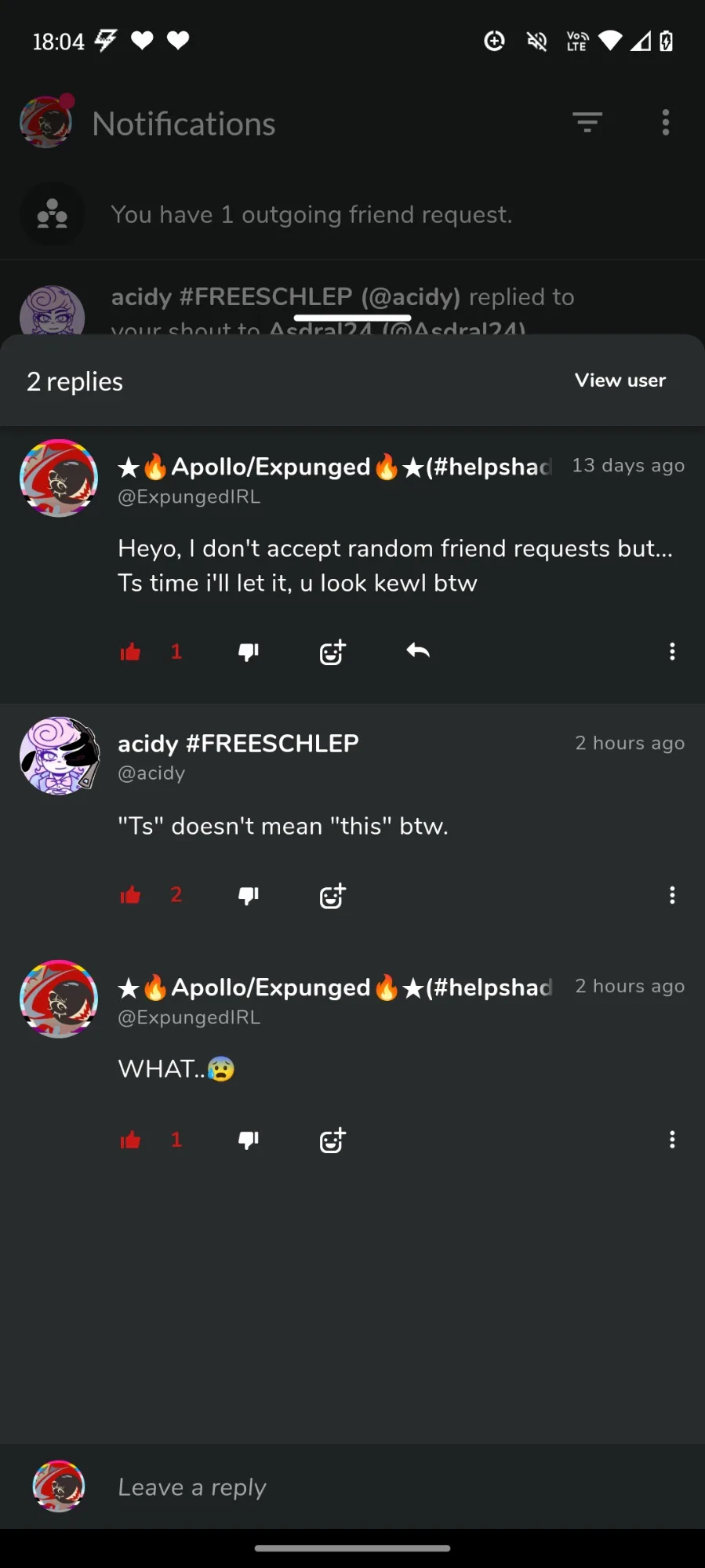This screenshot has height=1568, width=705.
Task: Open acidy's profile picture
Action: point(60,755)
